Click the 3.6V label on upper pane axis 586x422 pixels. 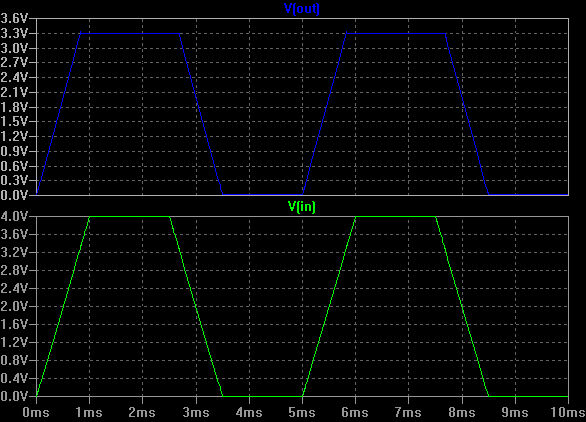pos(14,19)
